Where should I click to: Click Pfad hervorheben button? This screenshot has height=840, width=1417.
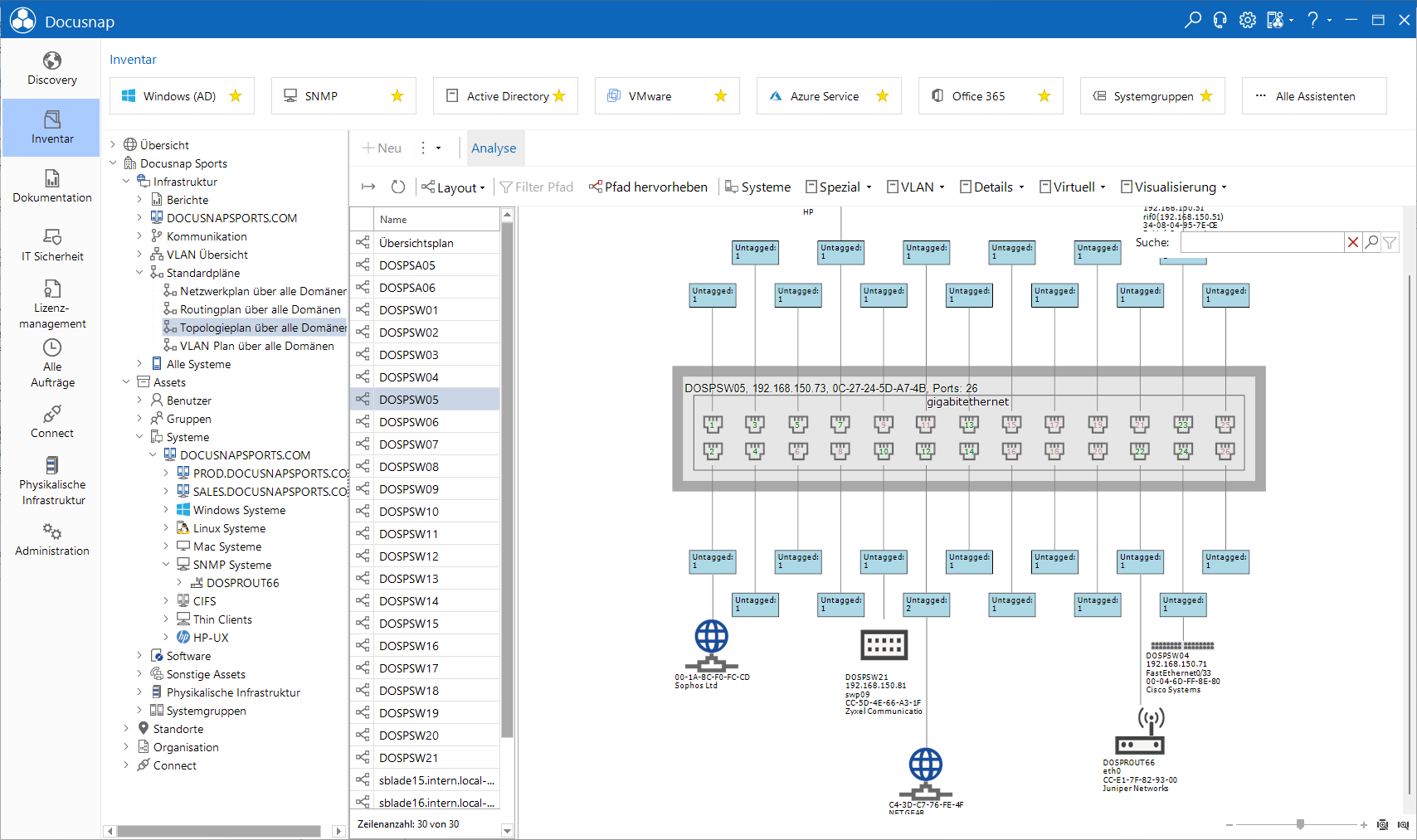pyautogui.click(x=648, y=187)
